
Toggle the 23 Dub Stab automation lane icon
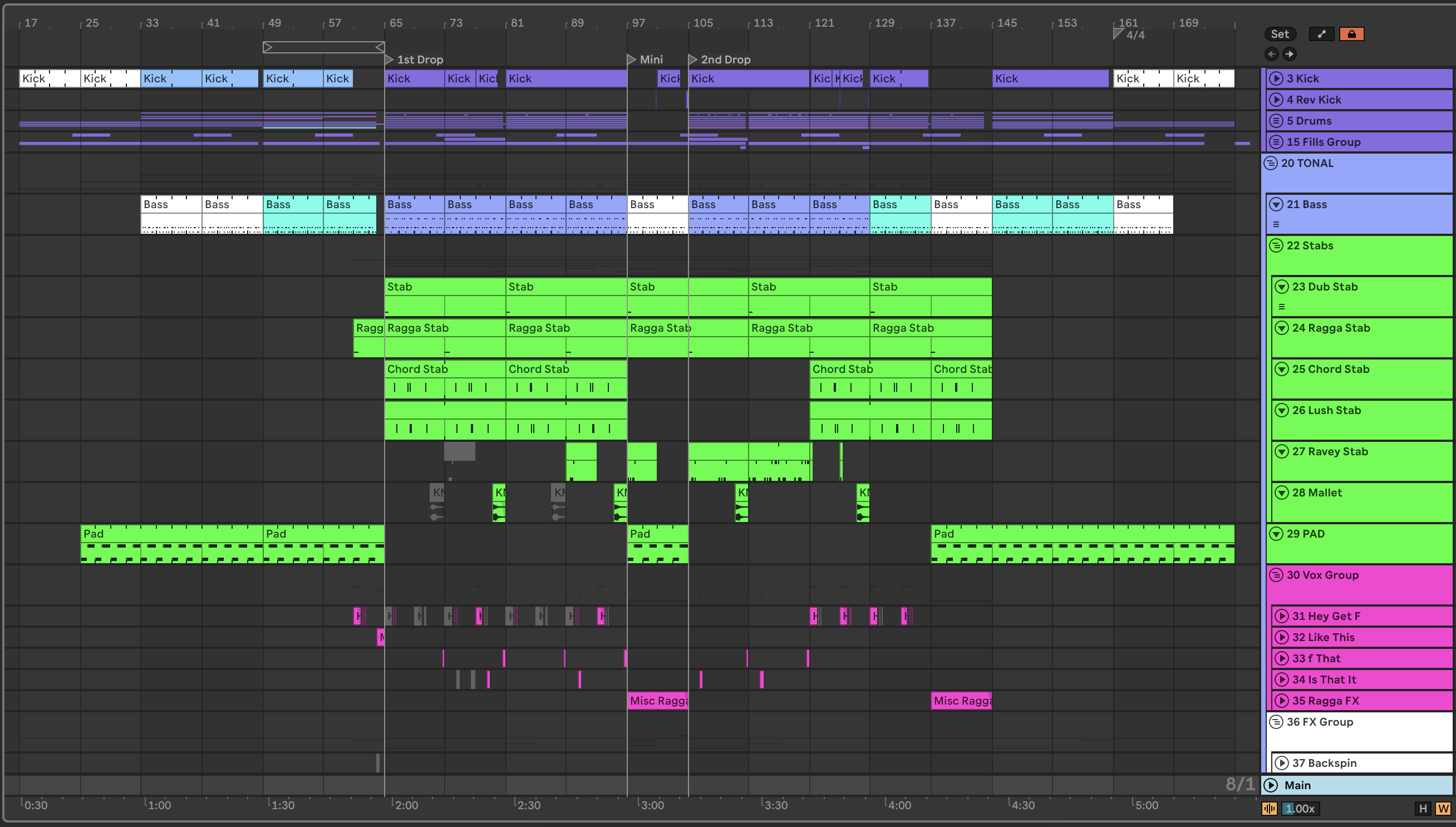pyautogui.click(x=1282, y=307)
